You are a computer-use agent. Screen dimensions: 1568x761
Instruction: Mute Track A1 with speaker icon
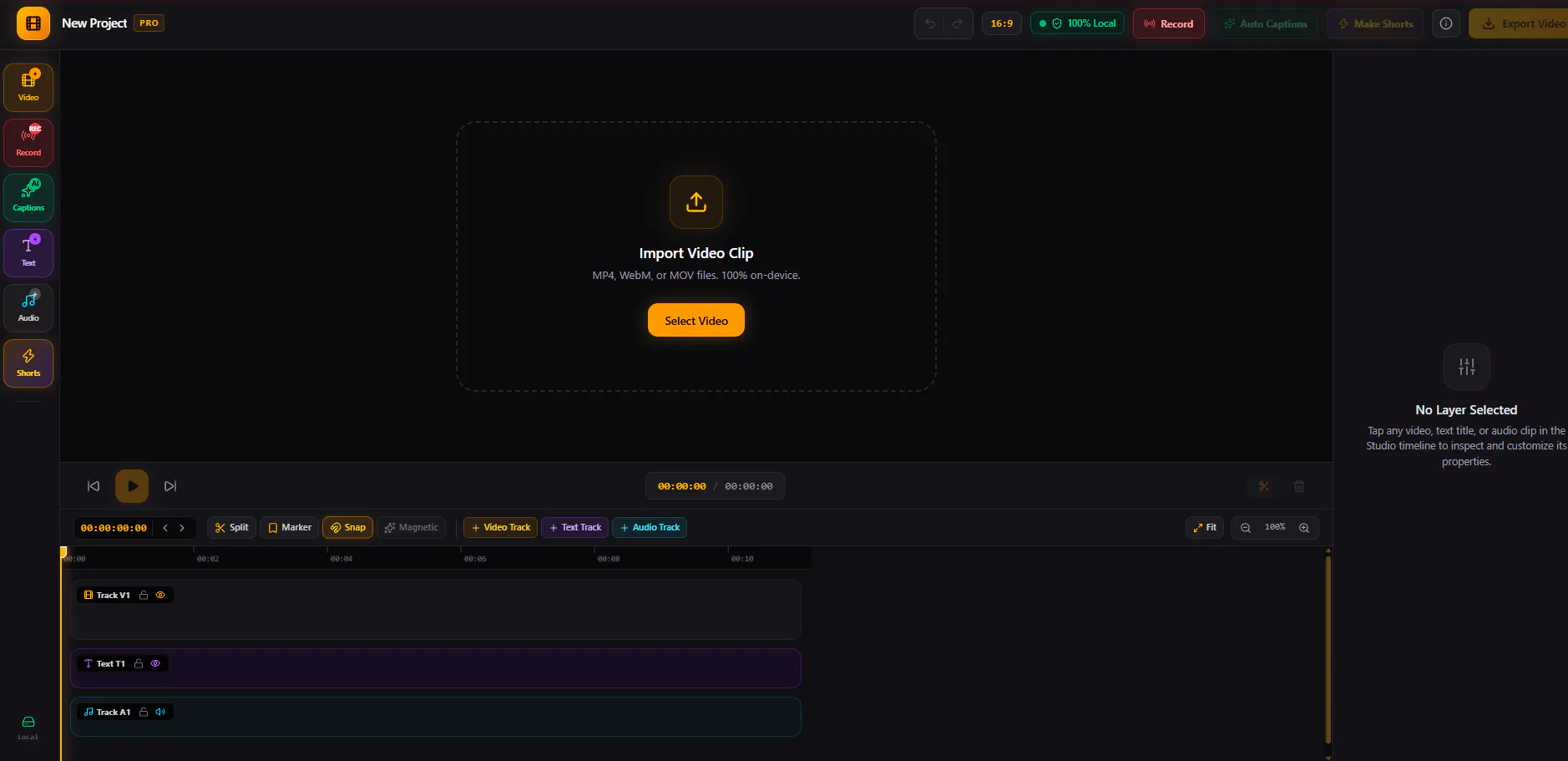pyautogui.click(x=160, y=713)
